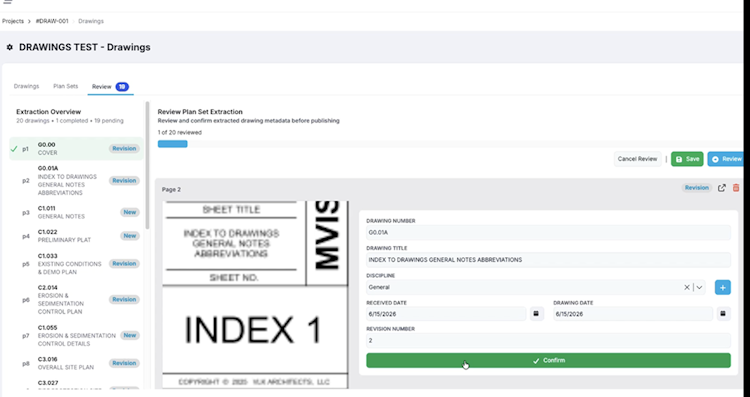Open Received Date calendar picker
The width and height of the screenshot is (750, 397).
[x=536, y=314]
